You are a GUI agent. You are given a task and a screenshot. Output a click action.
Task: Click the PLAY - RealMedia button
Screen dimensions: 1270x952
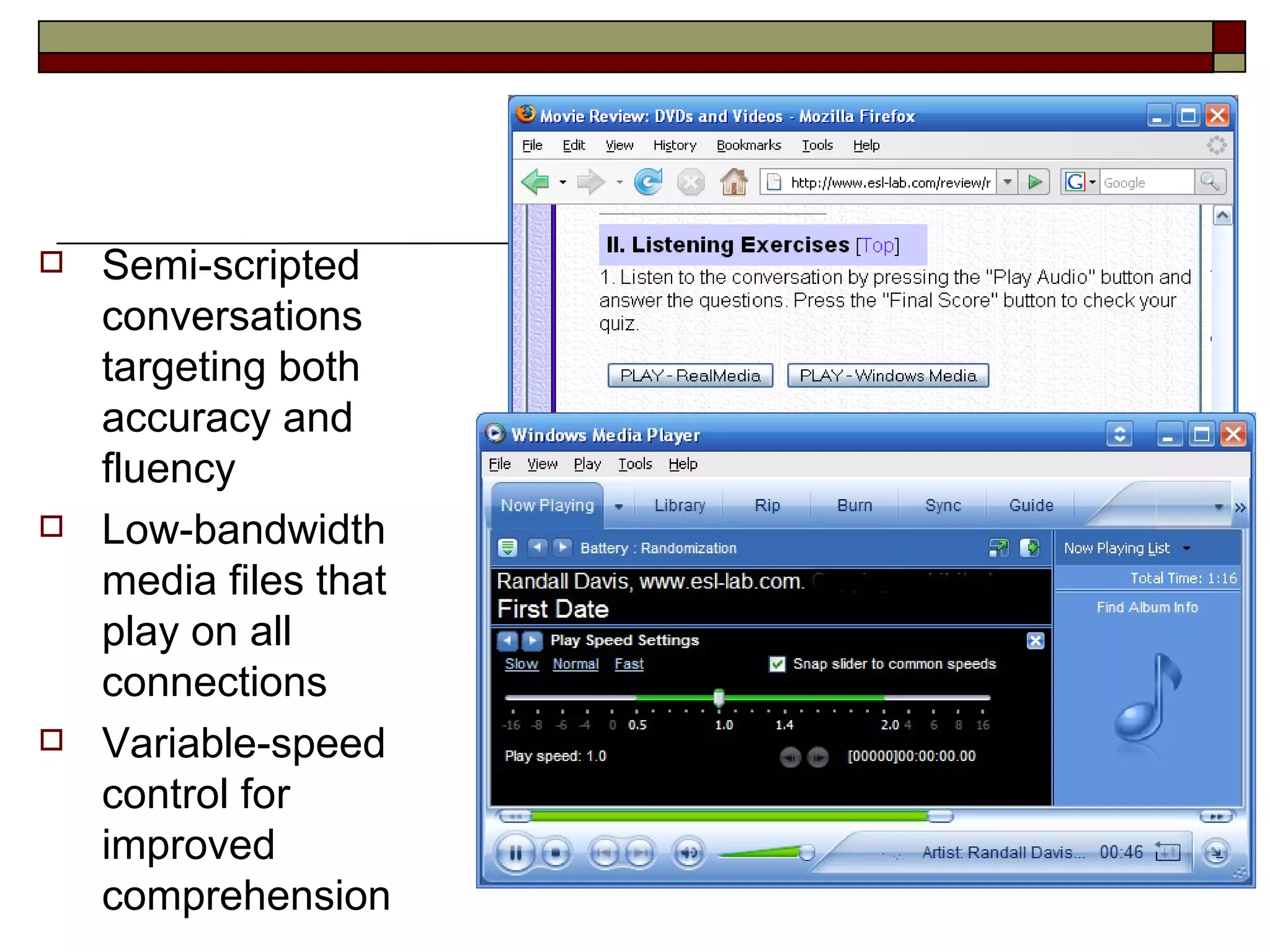click(x=690, y=376)
